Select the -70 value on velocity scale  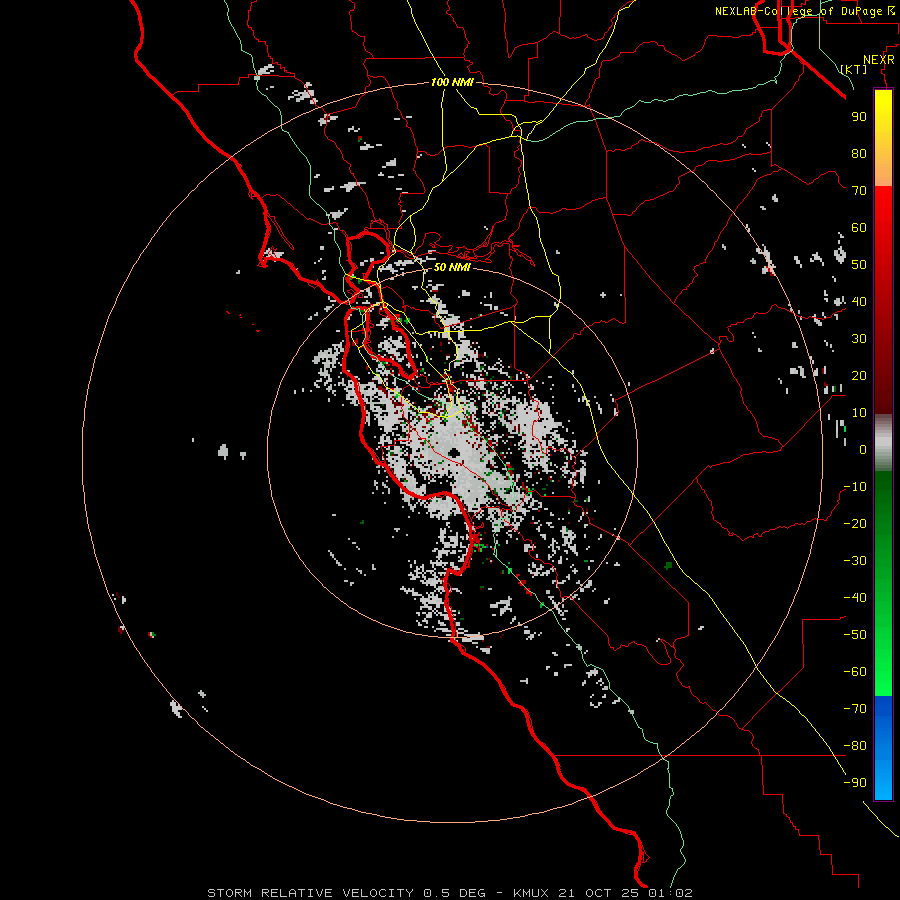coord(855,709)
